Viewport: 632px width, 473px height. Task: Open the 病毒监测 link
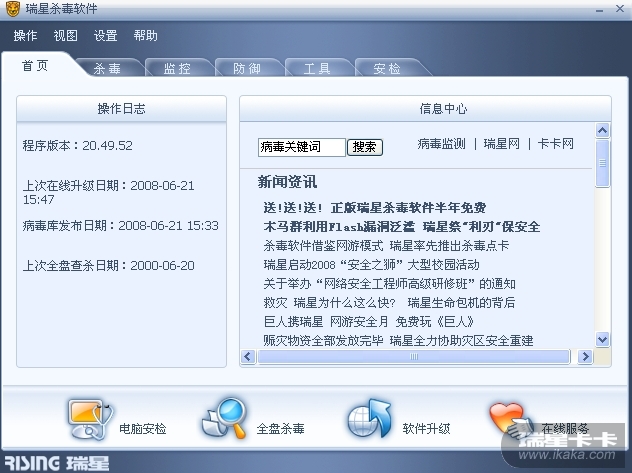point(441,144)
